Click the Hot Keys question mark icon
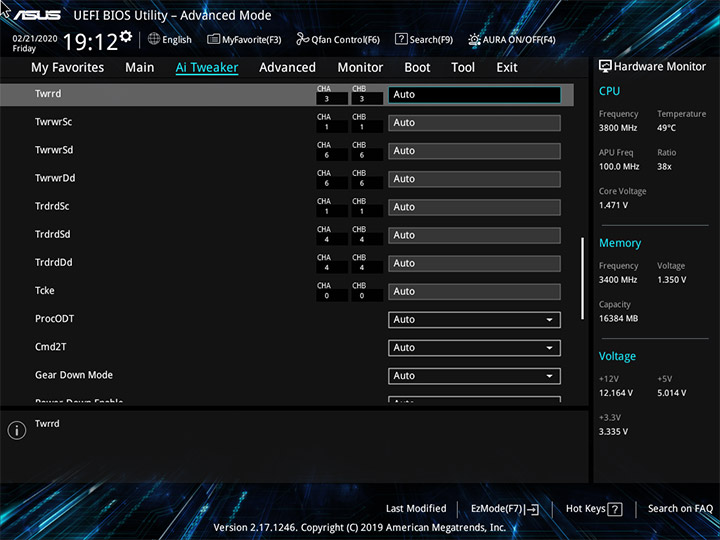The width and height of the screenshot is (720, 540). (614, 509)
